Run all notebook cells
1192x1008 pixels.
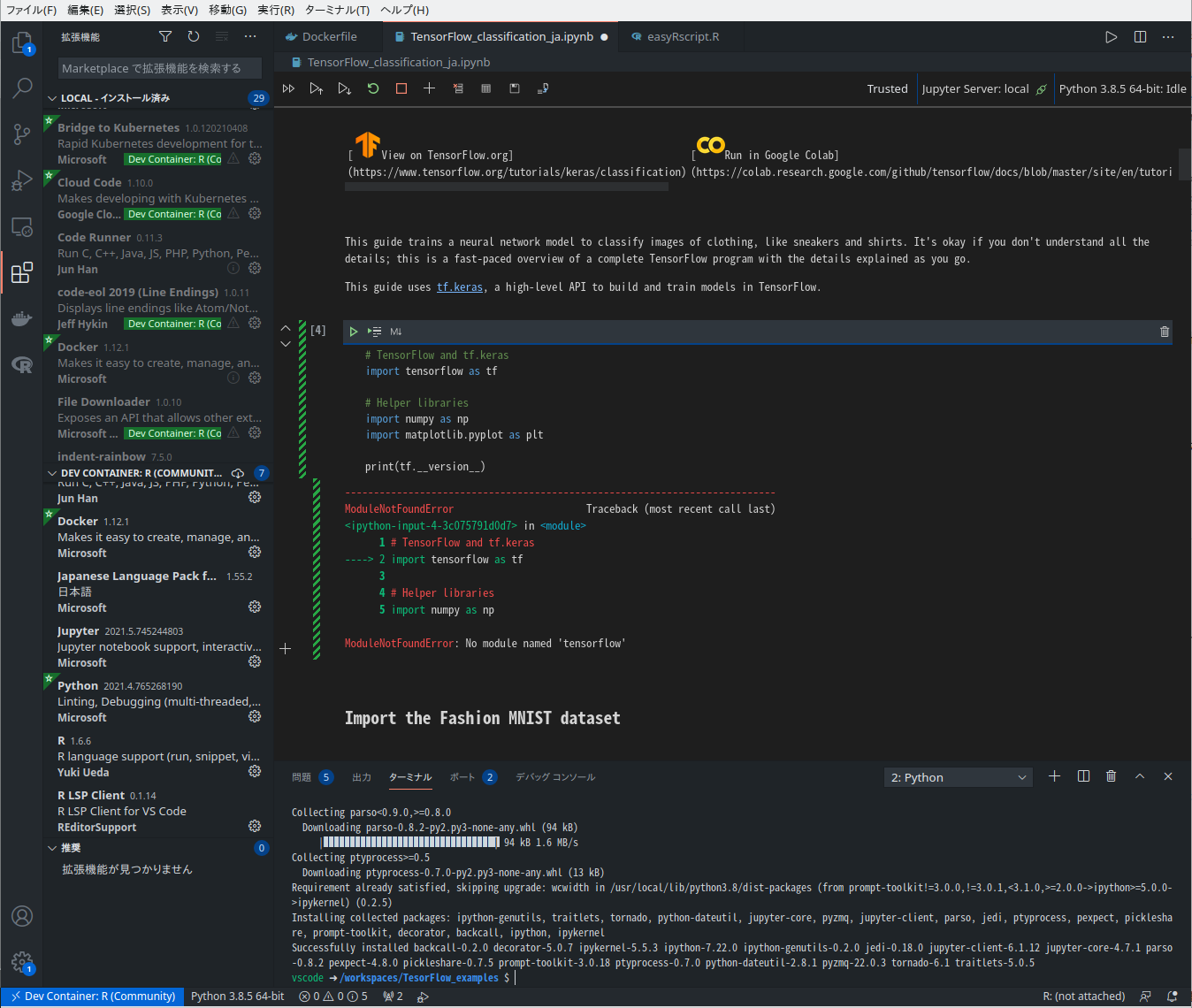pyautogui.click(x=288, y=88)
